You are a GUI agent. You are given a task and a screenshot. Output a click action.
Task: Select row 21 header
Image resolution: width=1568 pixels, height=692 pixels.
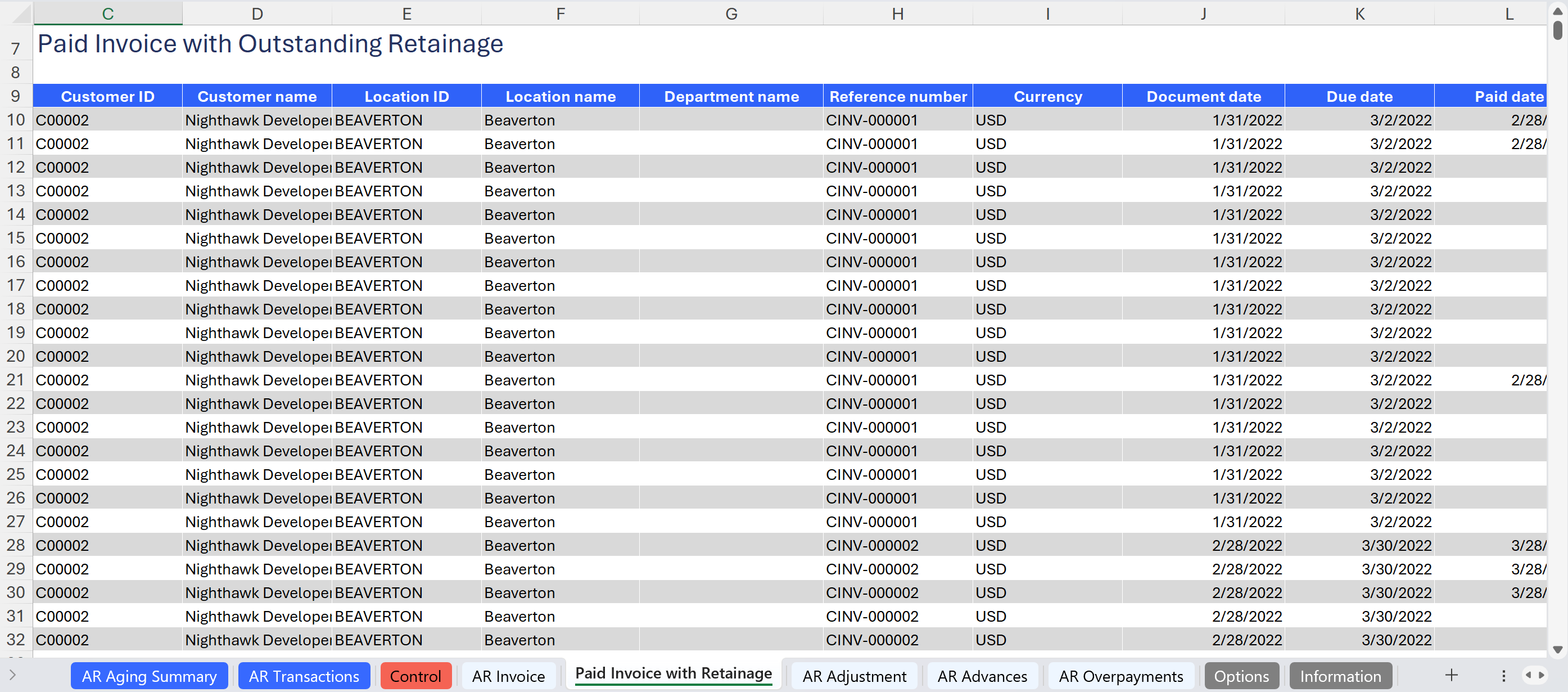pyautogui.click(x=16, y=380)
